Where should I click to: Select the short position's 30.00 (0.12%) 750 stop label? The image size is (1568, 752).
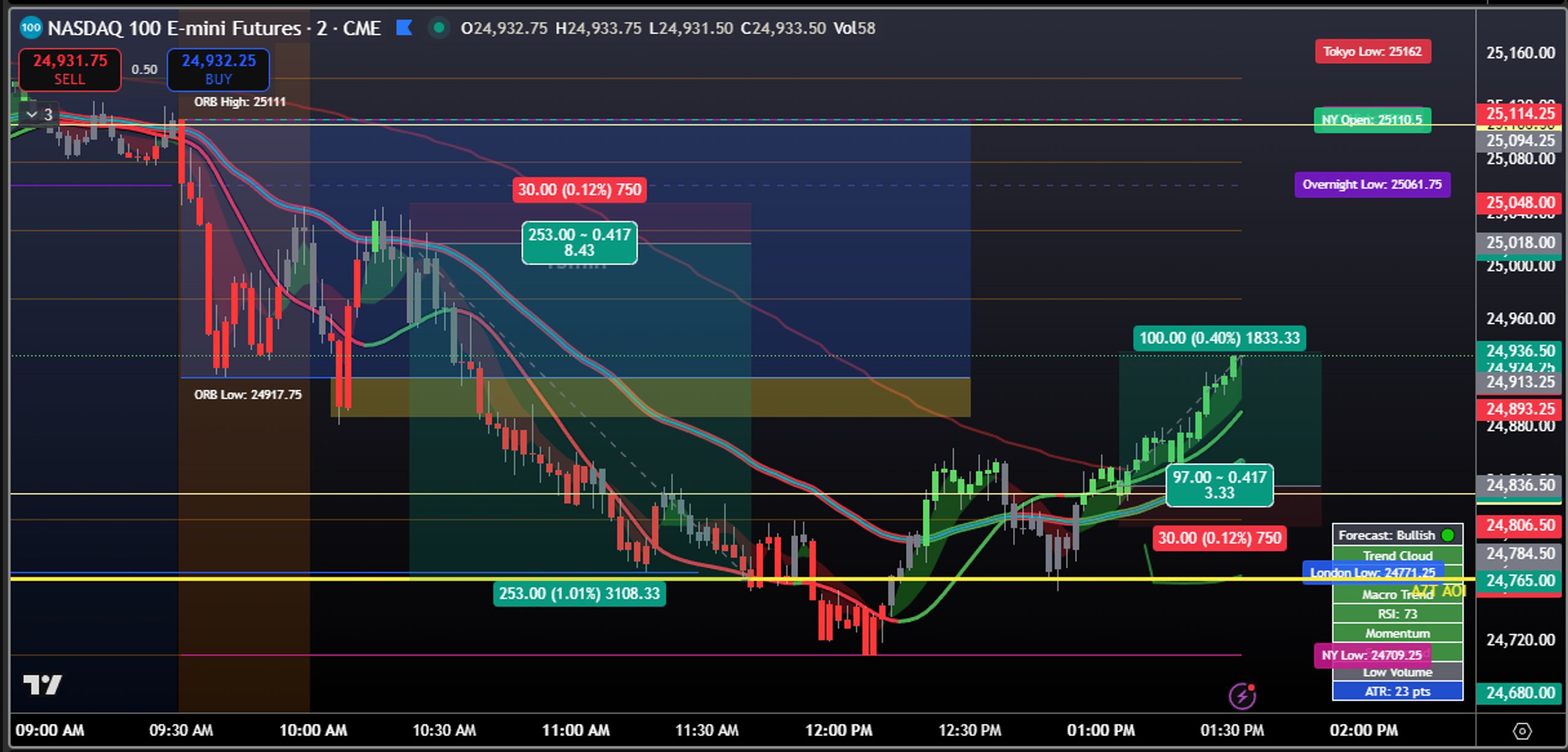579,189
